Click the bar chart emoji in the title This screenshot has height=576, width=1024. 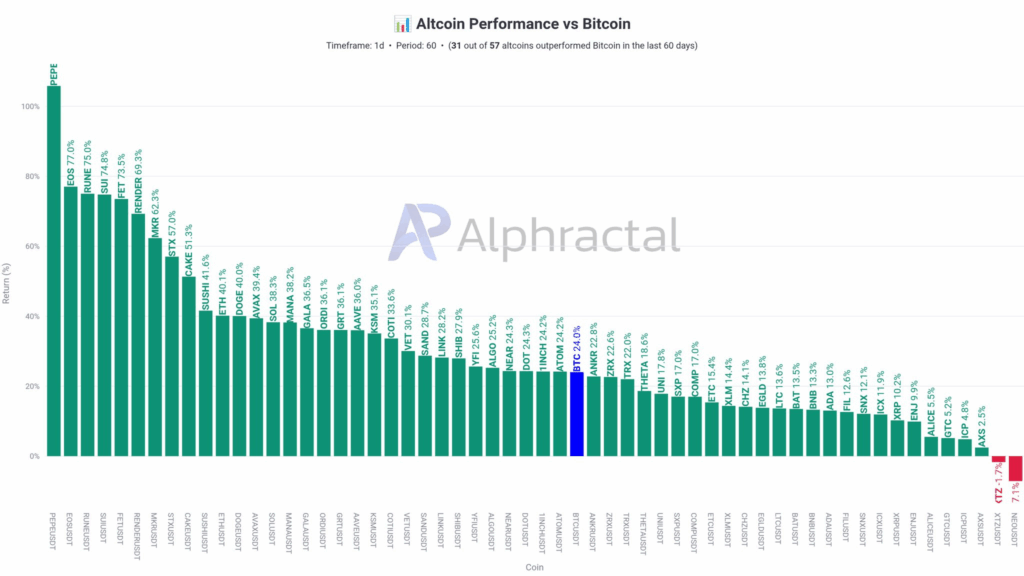pyautogui.click(x=402, y=23)
